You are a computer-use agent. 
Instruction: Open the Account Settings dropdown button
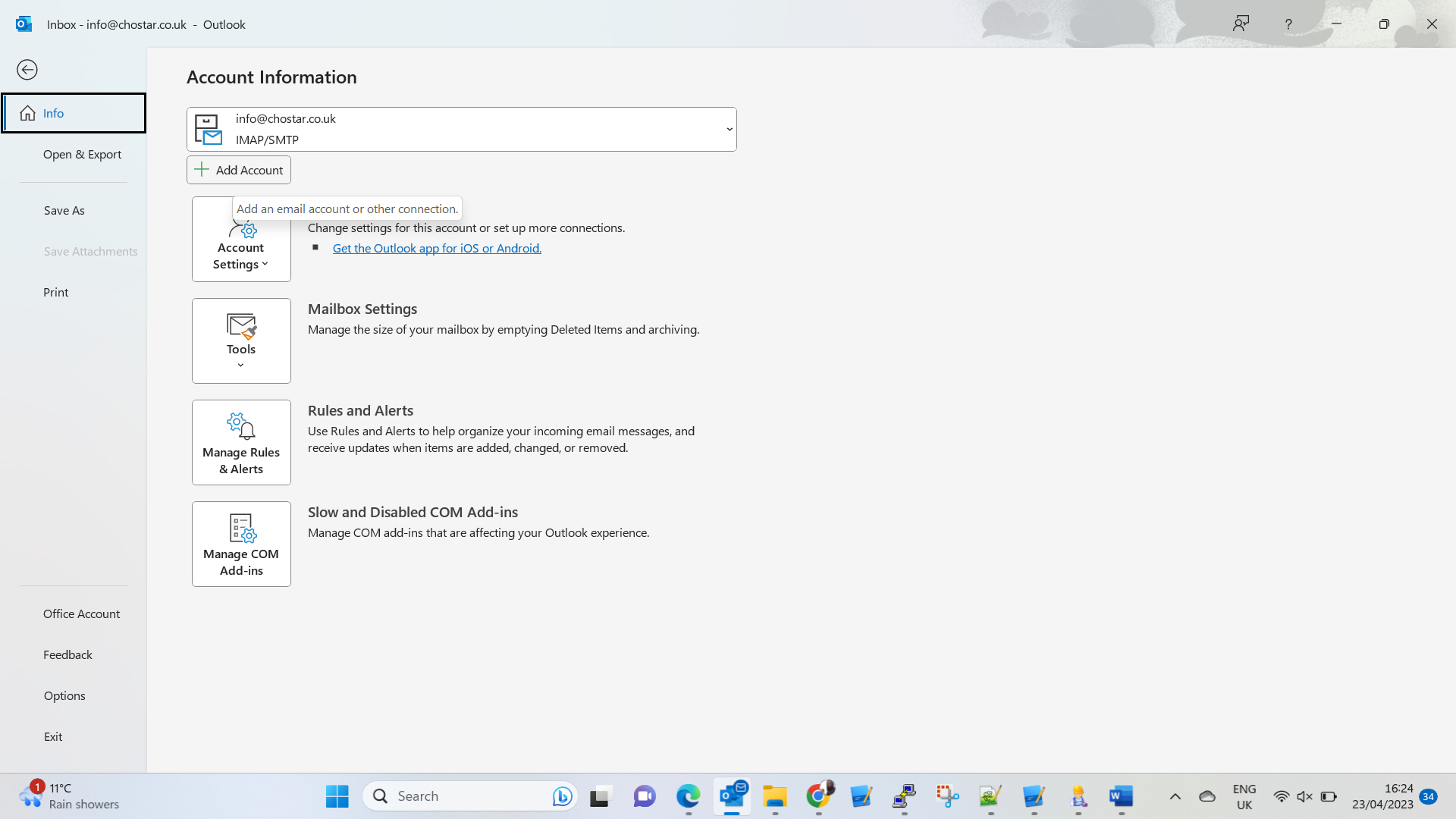[241, 240]
